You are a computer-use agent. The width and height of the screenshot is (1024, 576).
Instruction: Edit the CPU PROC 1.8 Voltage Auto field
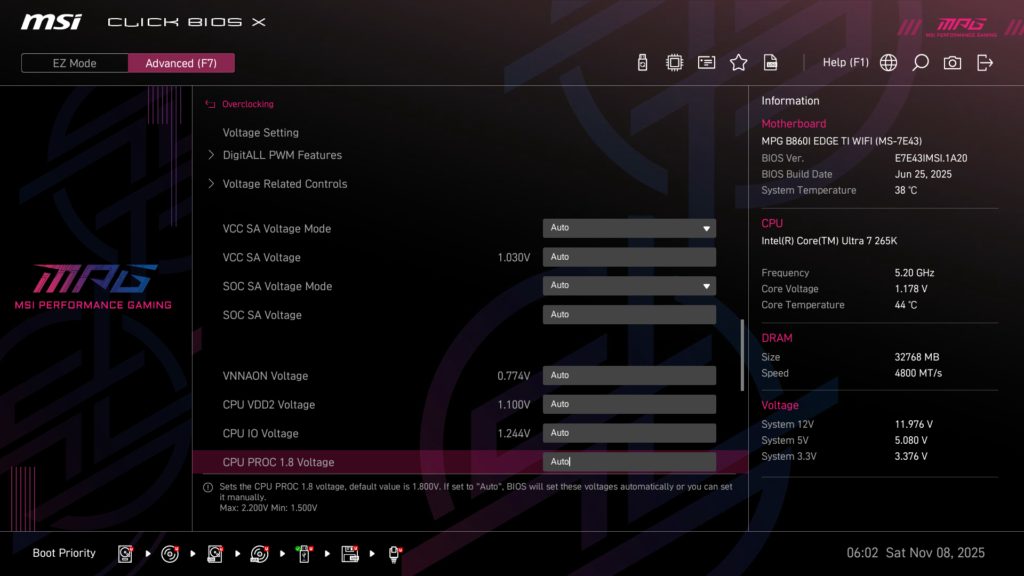click(x=629, y=461)
